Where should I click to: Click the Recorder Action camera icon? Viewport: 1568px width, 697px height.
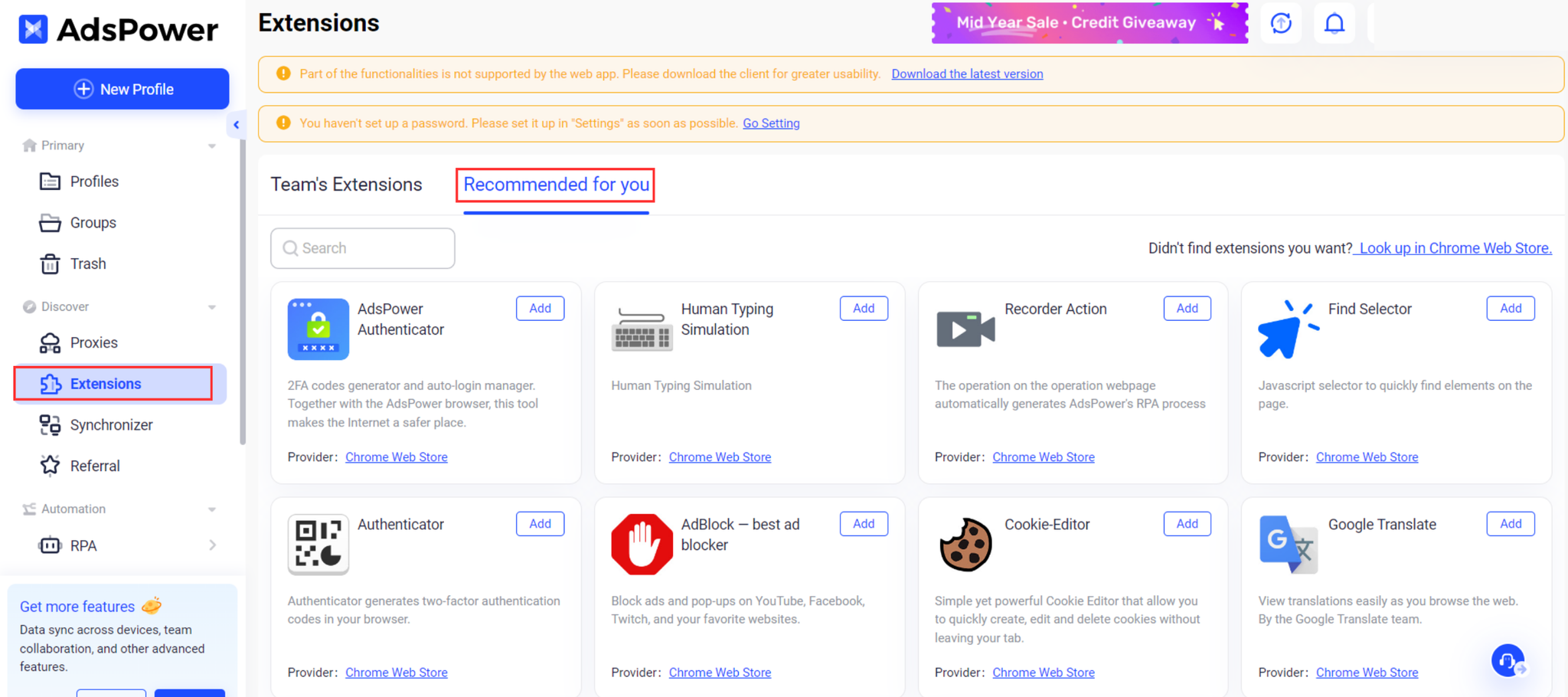(965, 329)
